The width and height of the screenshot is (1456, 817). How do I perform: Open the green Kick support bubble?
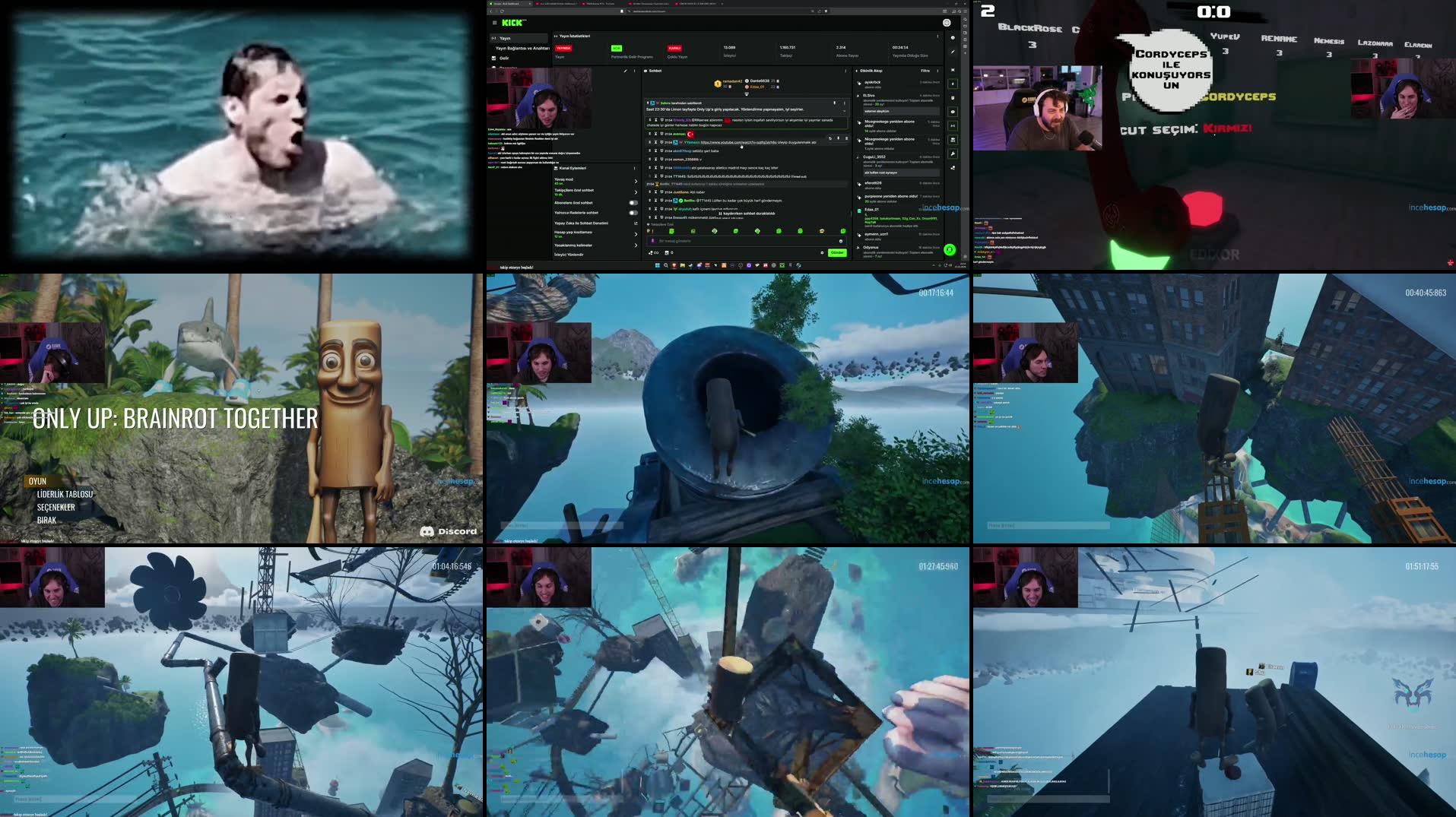pos(950,249)
